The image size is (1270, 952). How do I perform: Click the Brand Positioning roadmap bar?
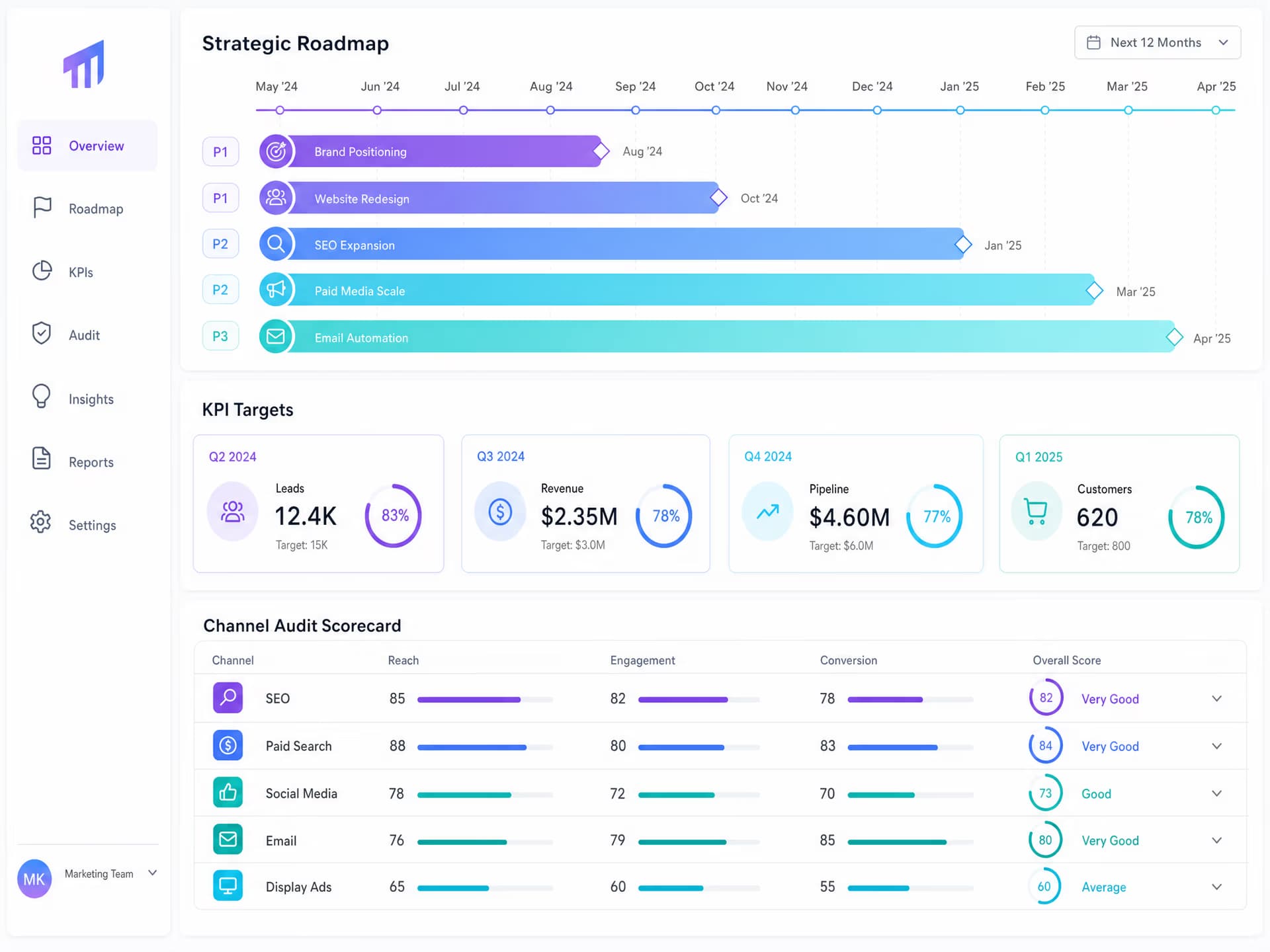(435, 151)
